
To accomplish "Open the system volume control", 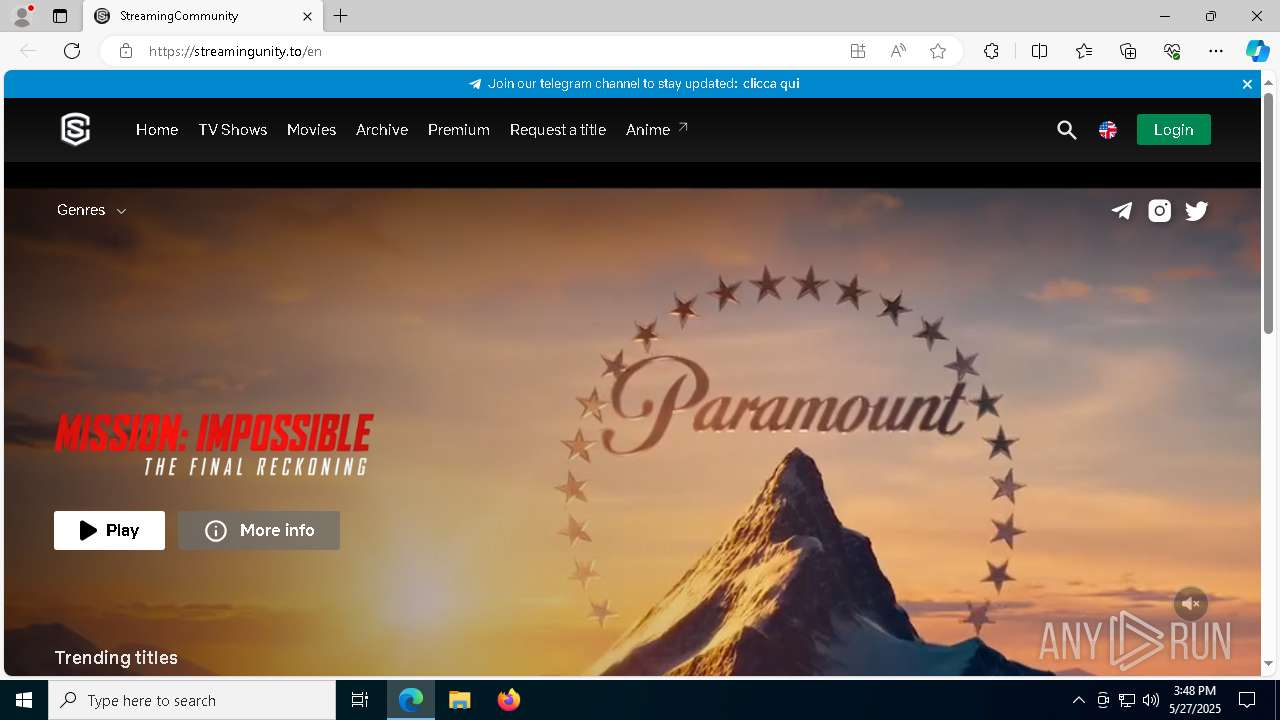I will click(x=1151, y=700).
